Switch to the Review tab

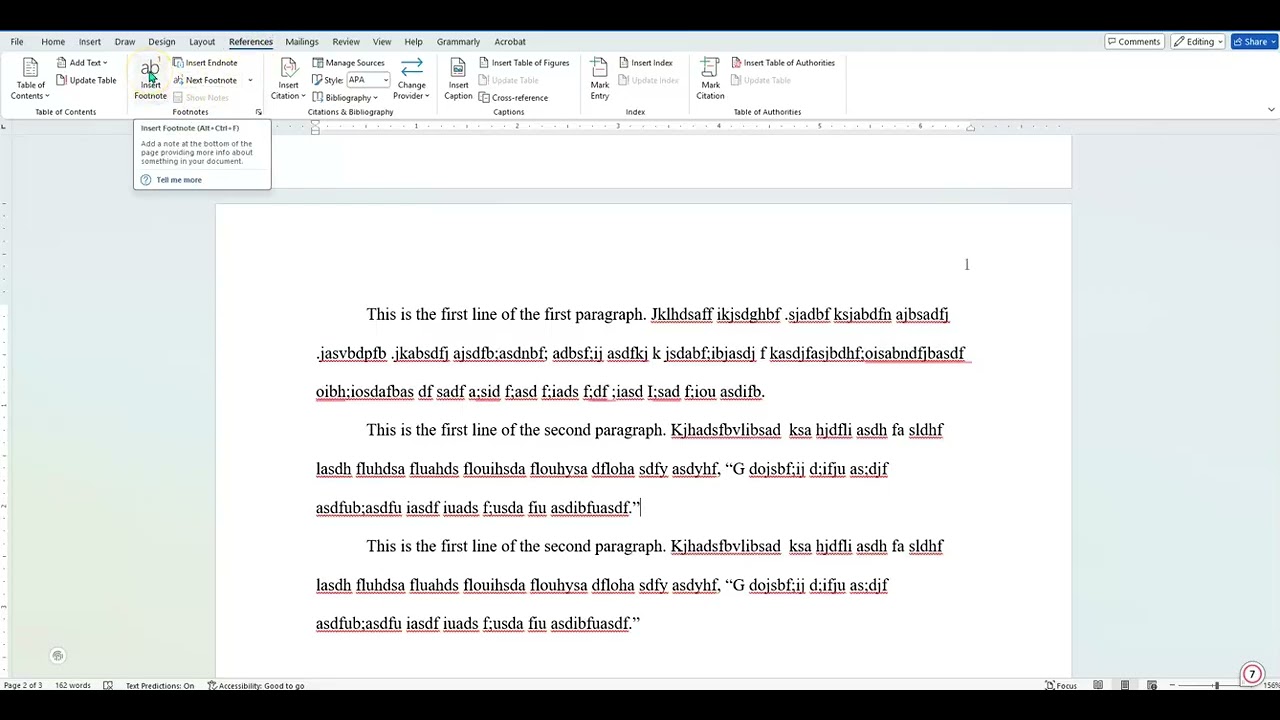pyautogui.click(x=346, y=42)
